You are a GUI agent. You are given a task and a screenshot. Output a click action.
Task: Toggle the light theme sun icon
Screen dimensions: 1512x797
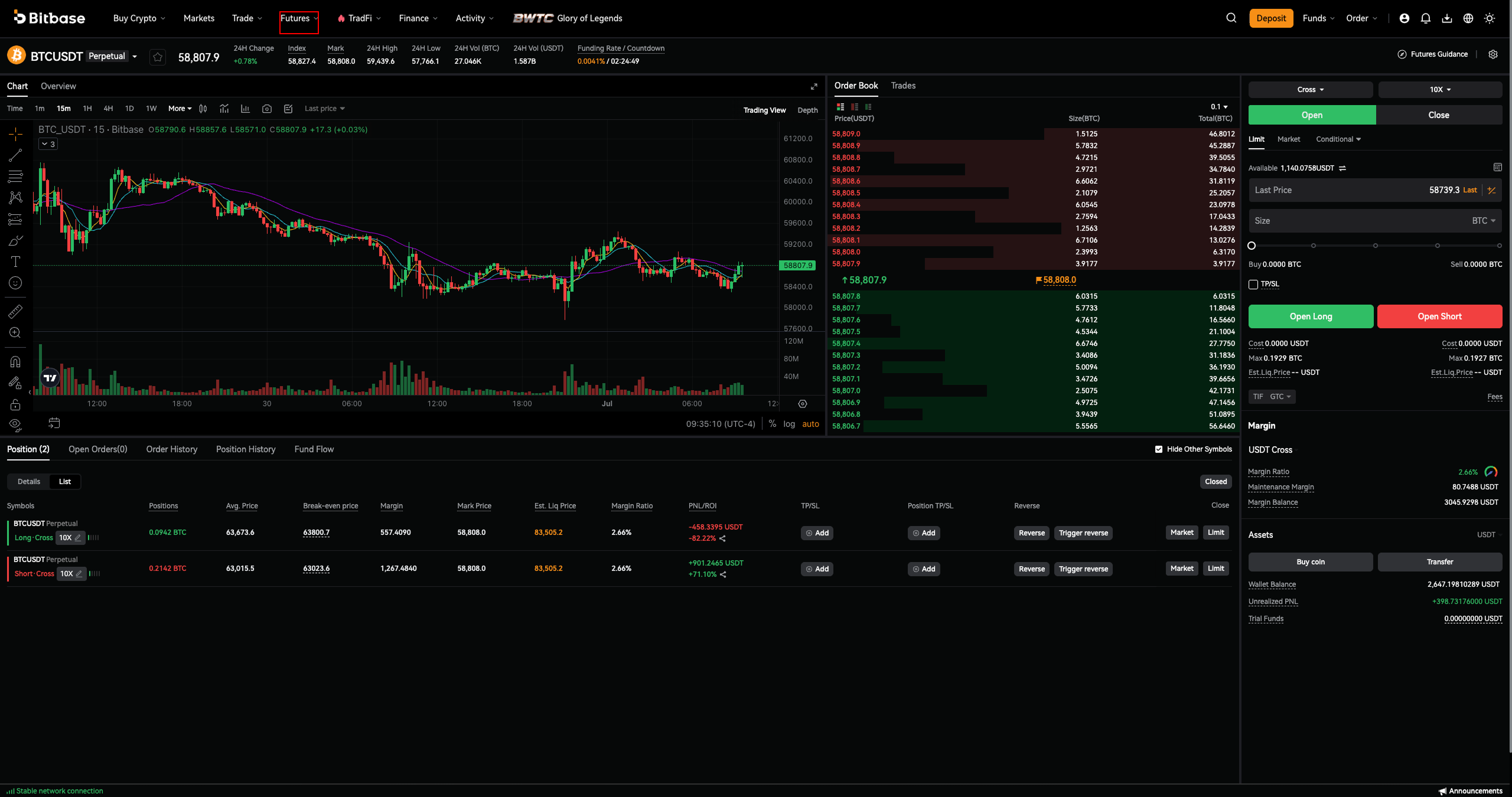[1490, 18]
